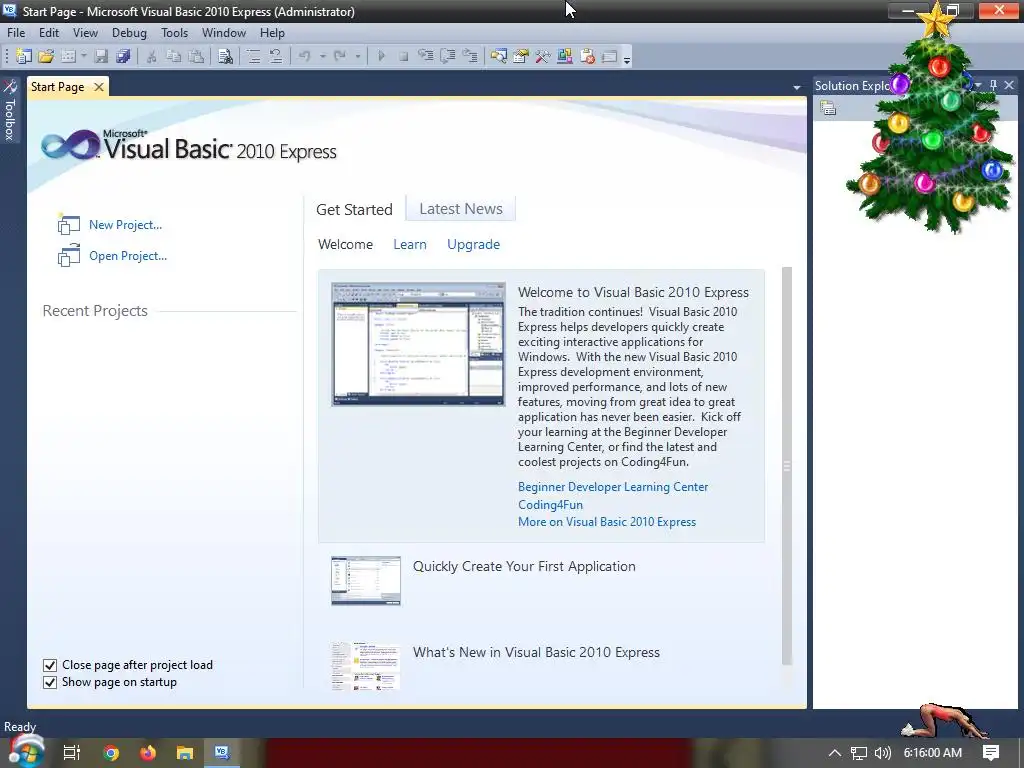Viewport: 1024px width, 768px height.
Task: Pin the Solution Explorer panel with auto-hide
Action: tap(993, 85)
